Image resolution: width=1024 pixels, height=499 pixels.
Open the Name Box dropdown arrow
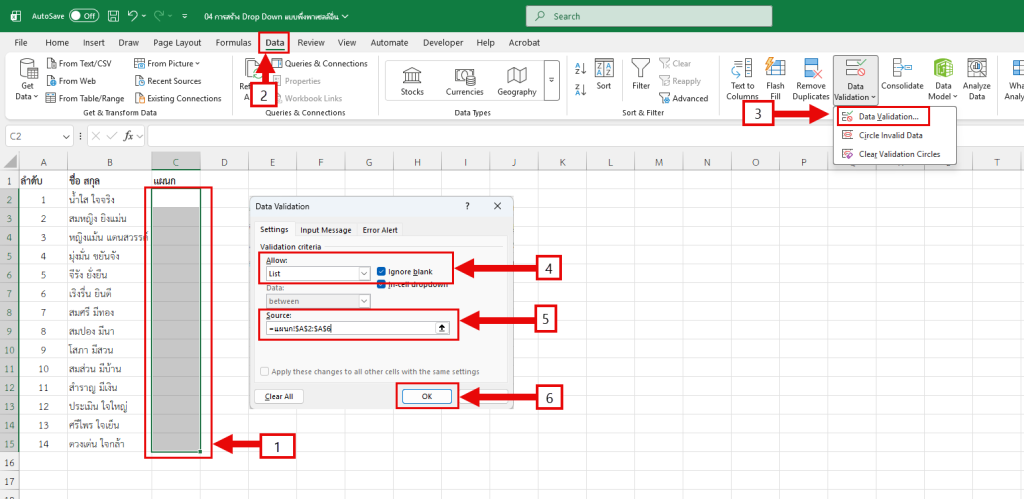click(66, 137)
